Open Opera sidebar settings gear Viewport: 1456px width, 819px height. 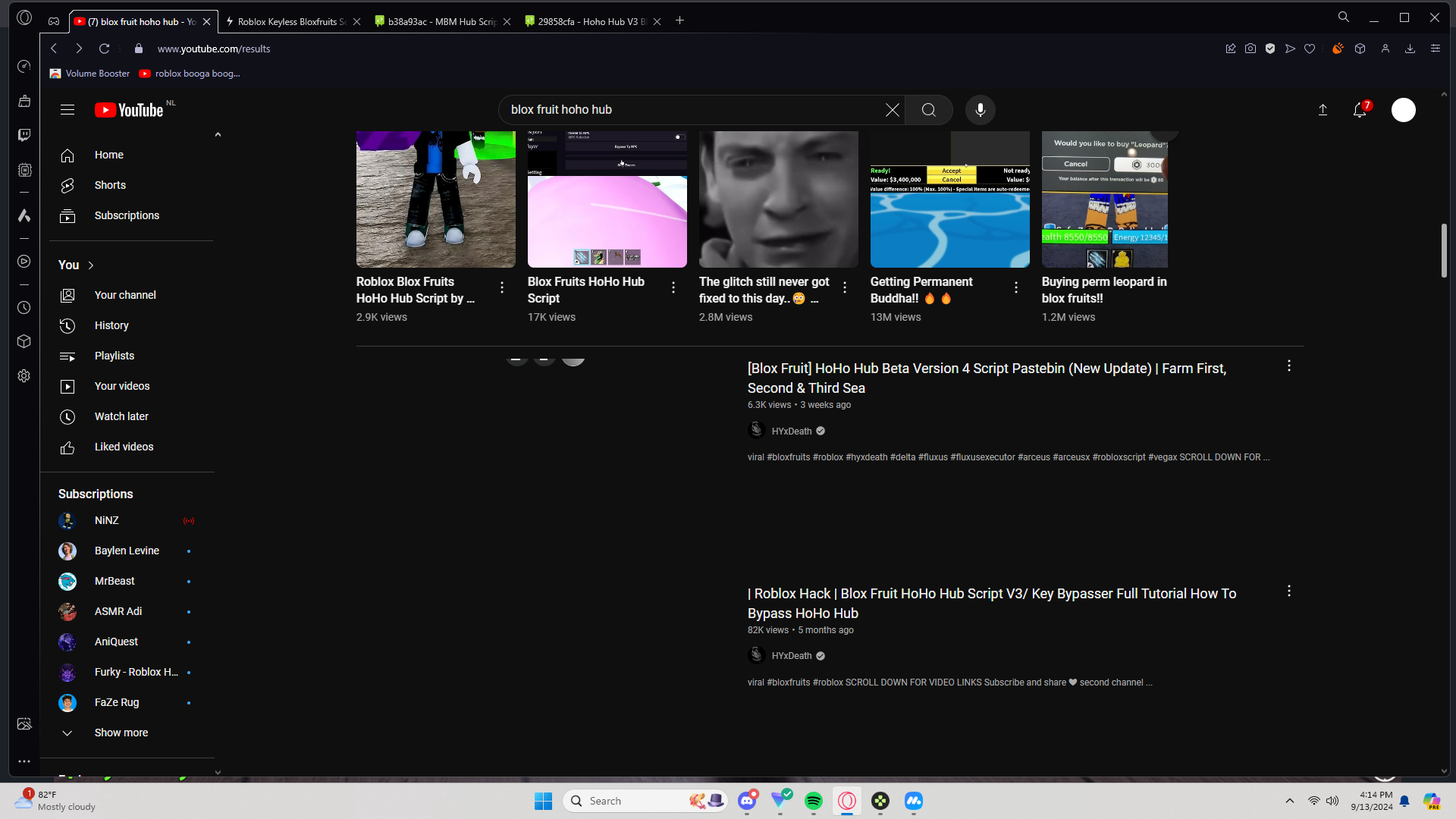tap(24, 375)
